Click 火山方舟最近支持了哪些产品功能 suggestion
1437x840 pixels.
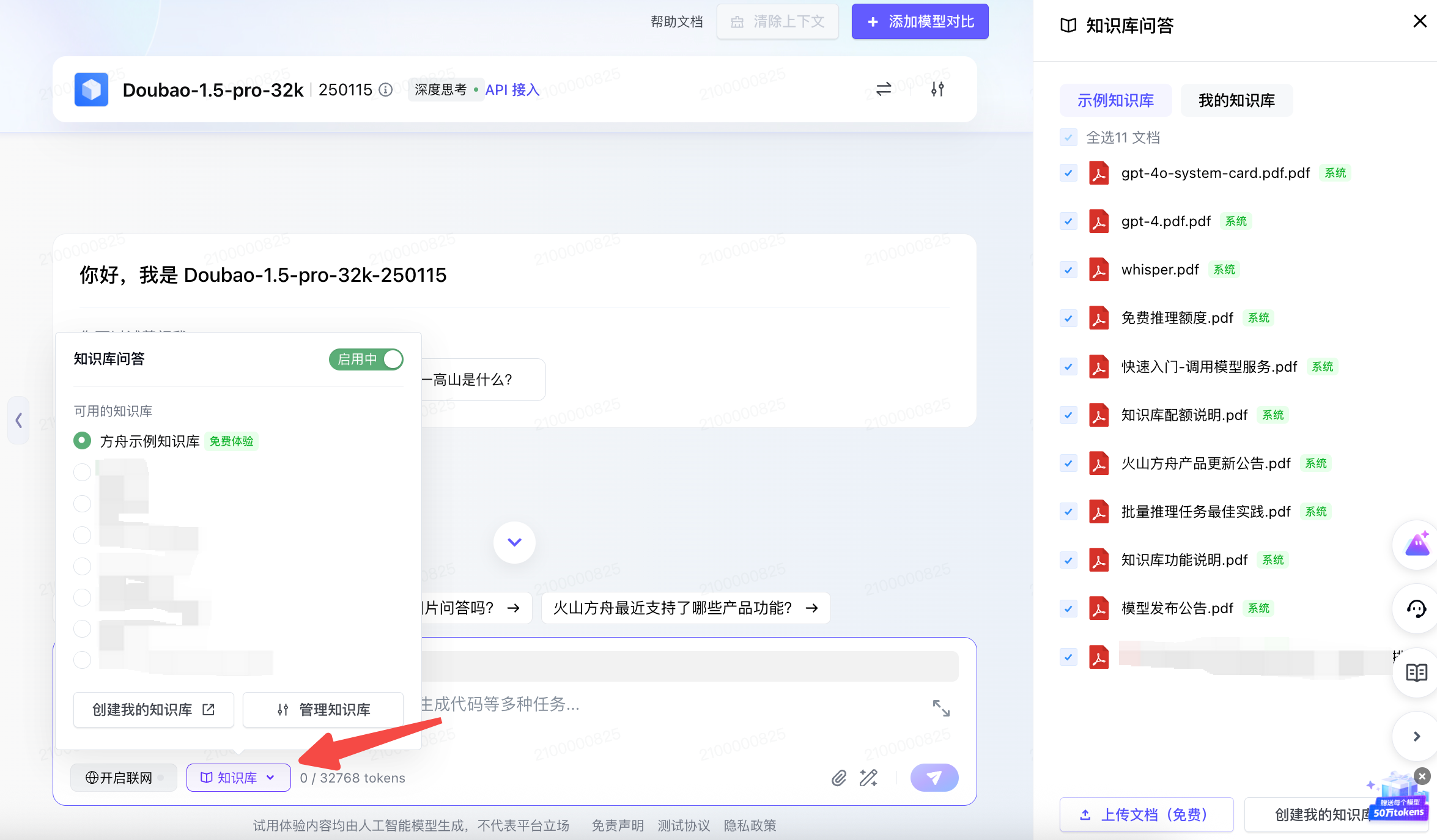[x=685, y=608]
